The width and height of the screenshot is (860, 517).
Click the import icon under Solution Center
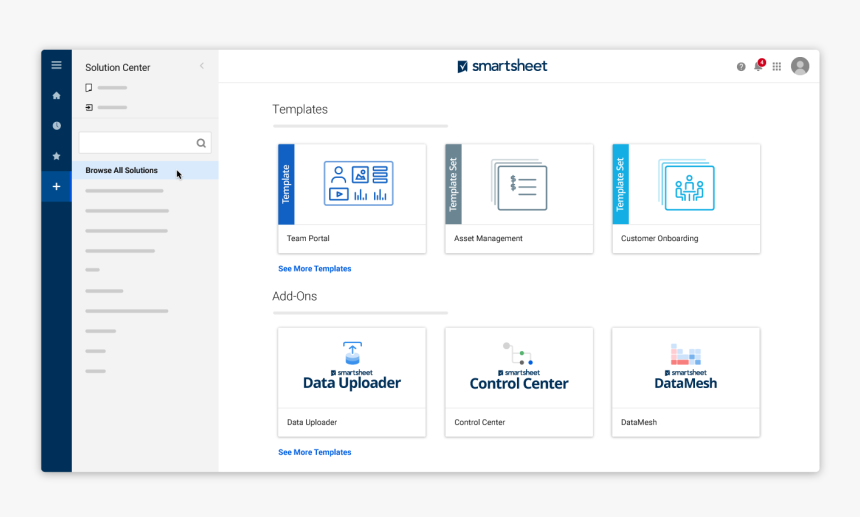pyautogui.click(x=89, y=107)
